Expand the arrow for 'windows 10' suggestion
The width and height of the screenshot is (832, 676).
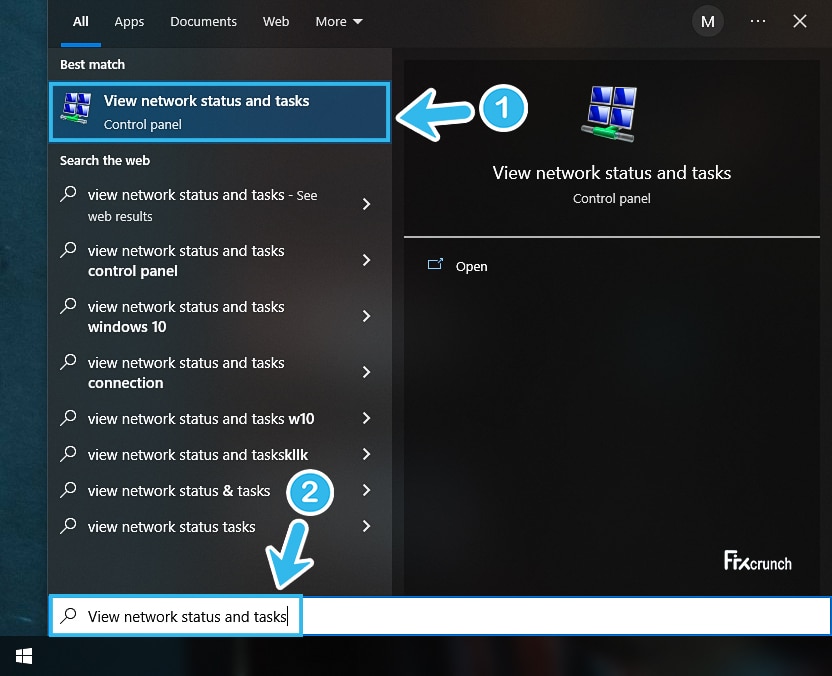pyautogui.click(x=366, y=316)
